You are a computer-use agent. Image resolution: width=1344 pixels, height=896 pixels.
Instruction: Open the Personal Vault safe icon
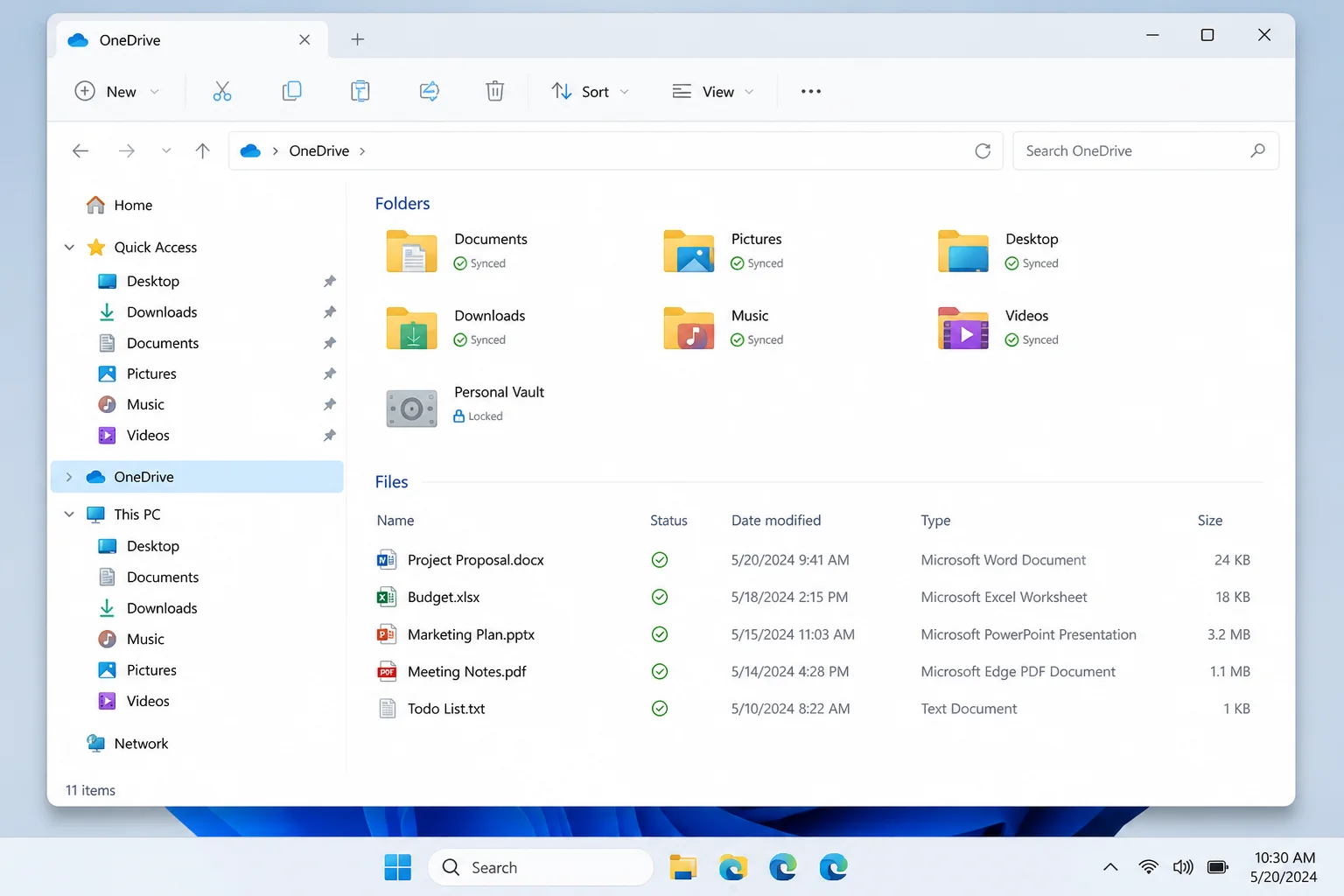click(x=412, y=408)
